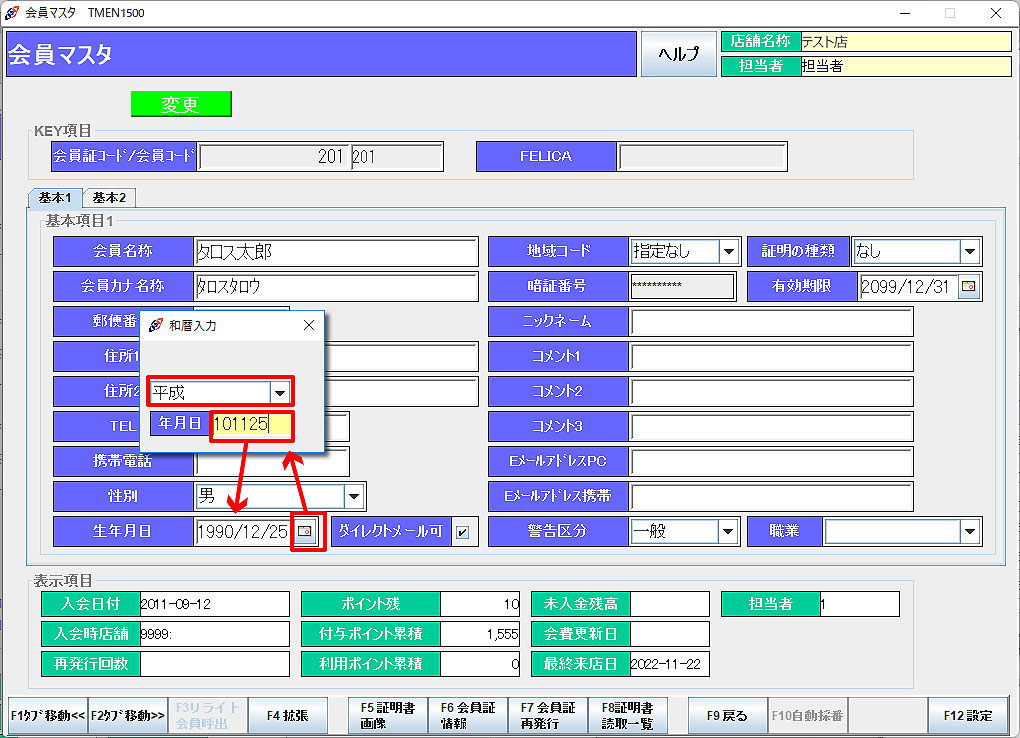The image size is (1020, 738).
Task: Click the 年月日 input field in popup
Action: pyautogui.click(x=251, y=424)
